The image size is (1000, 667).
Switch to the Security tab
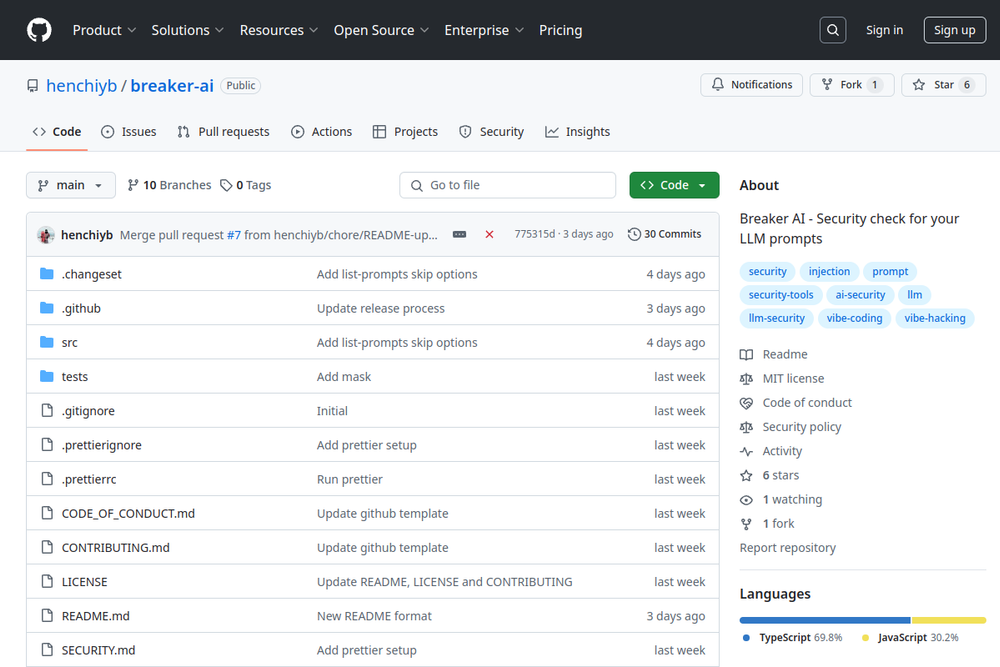pyautogui.click(x=492, y=132)
